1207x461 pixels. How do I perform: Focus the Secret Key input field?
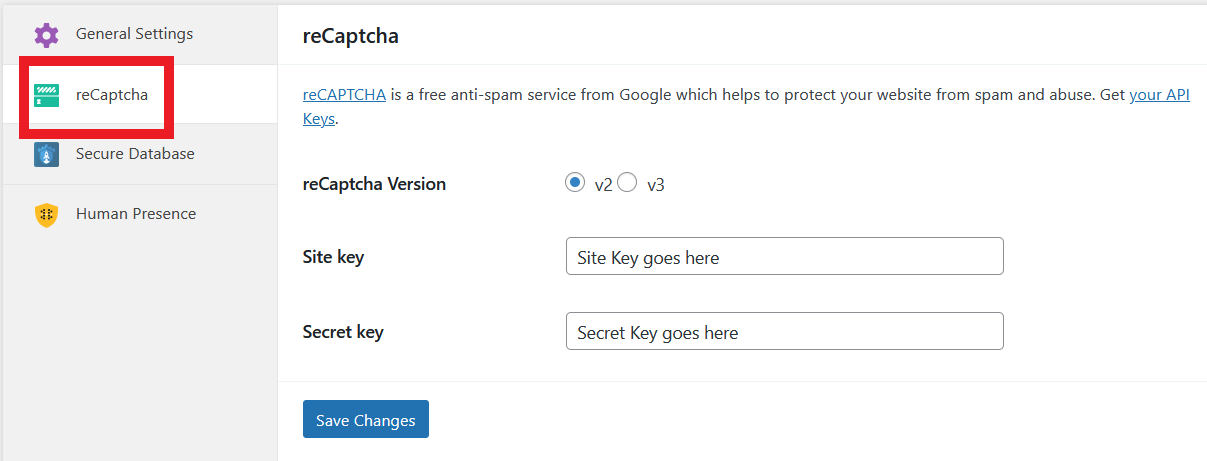click(x=785, y=331)
